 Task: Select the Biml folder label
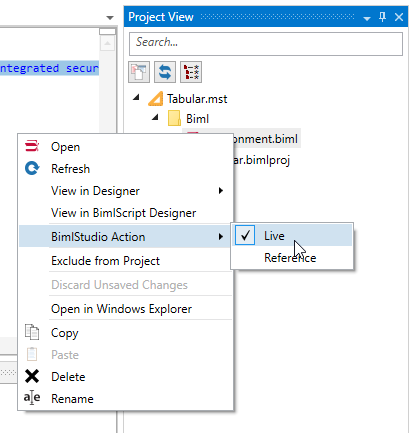(x=198, y=119)
